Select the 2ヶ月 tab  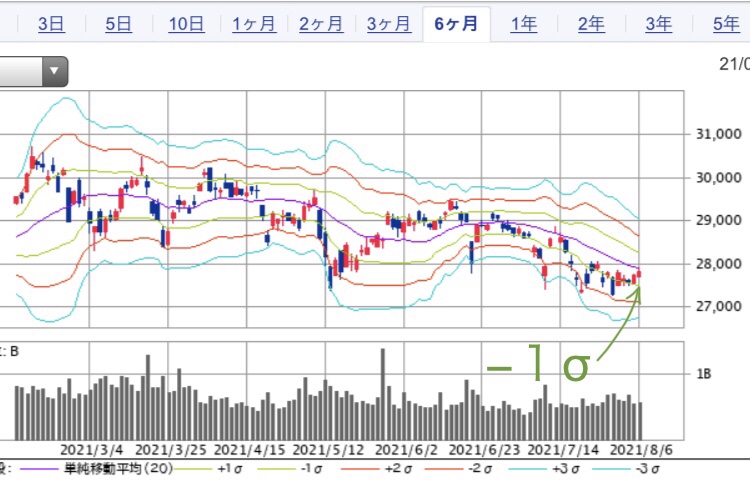pos(321,25)
